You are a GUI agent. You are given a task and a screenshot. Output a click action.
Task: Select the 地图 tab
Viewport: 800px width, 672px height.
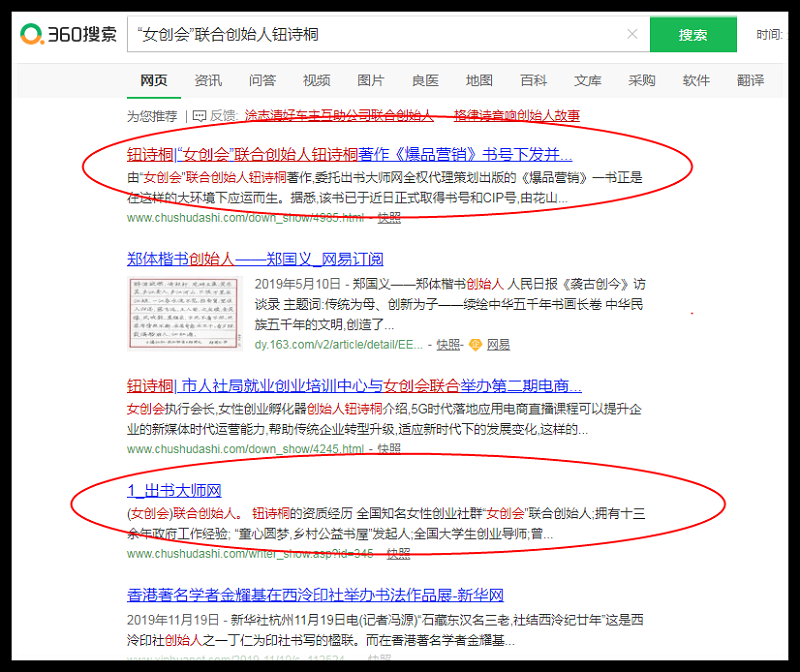479,81
